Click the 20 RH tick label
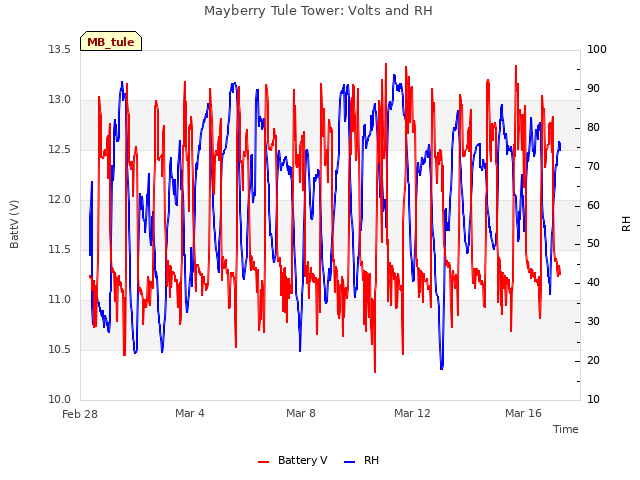The height and width of the screenshot is (480, 640). pos(593,360)
